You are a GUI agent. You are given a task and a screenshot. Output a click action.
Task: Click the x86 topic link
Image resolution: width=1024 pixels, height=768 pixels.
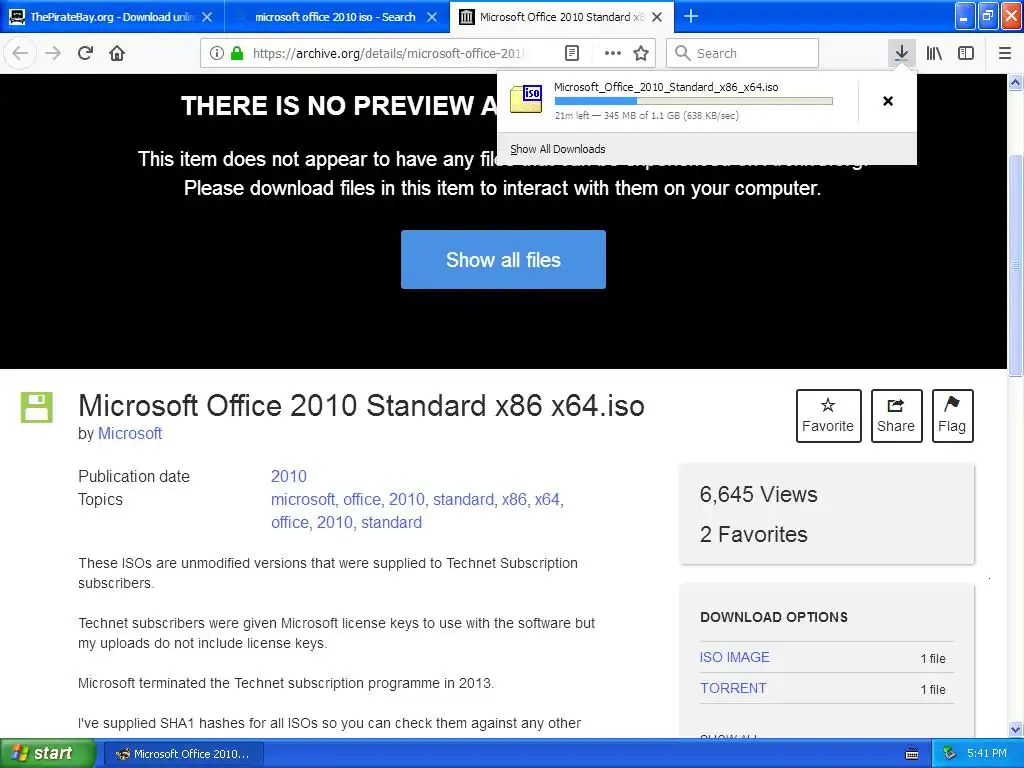click(x=515, y=500)
